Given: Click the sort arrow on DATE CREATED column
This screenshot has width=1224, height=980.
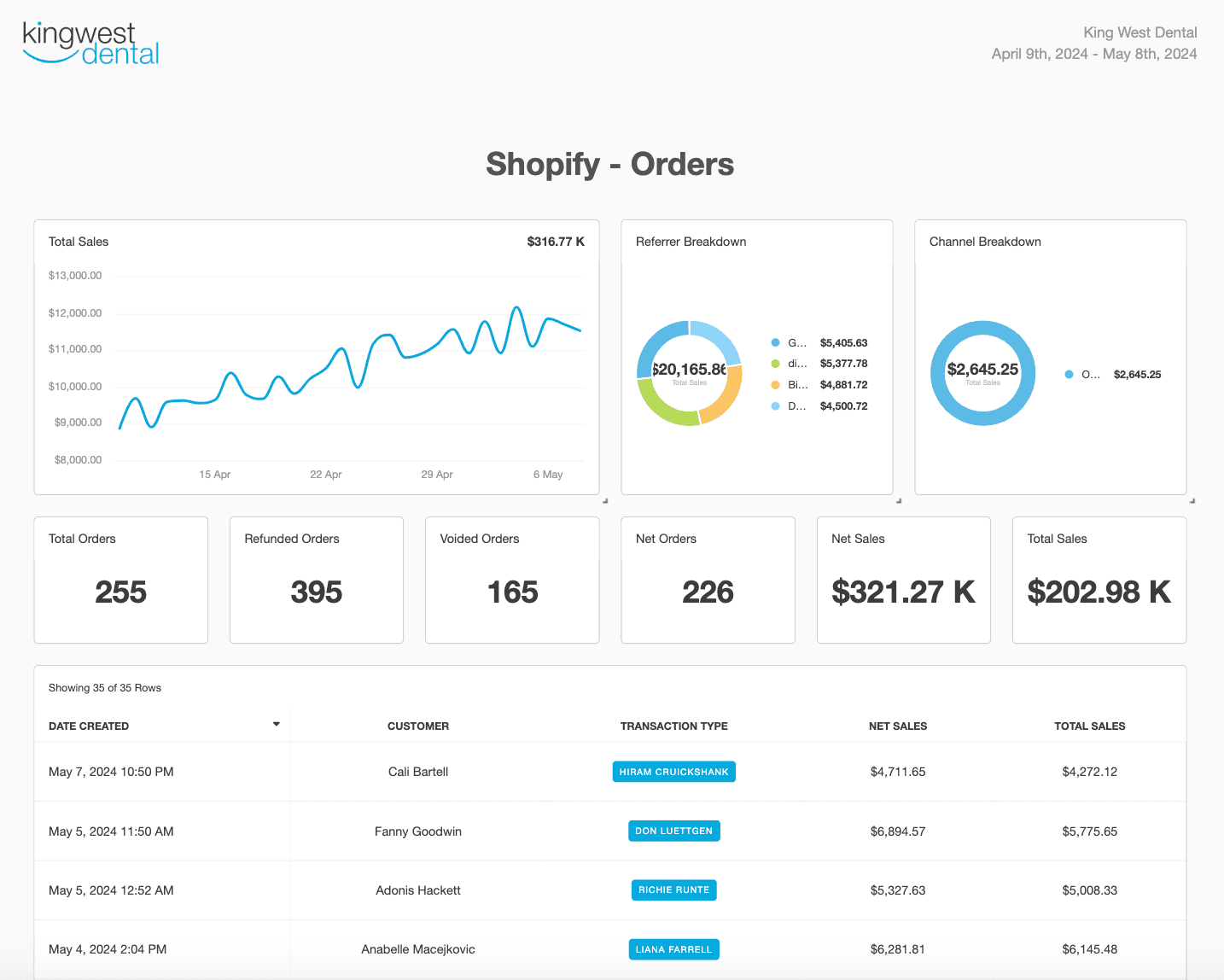Looking at the screenshot, I should [276, 724].
